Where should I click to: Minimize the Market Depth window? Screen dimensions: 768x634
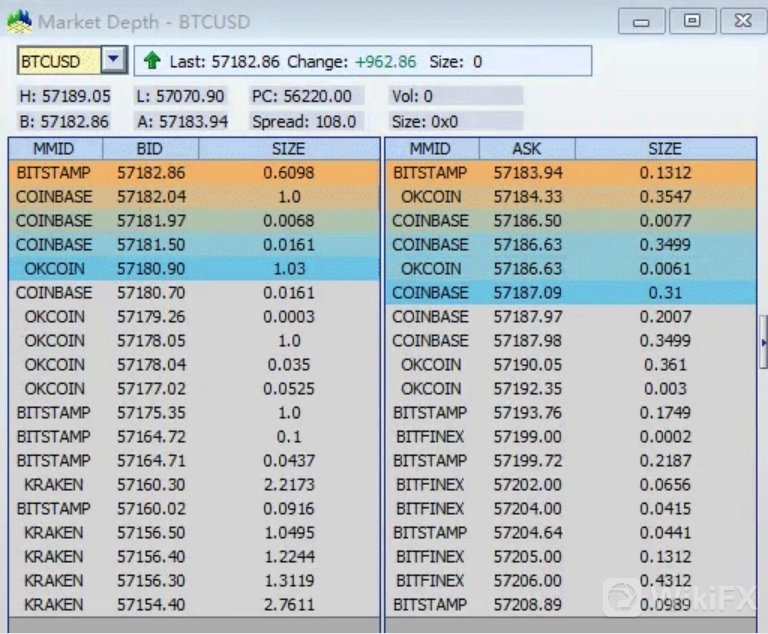point(641,21)
